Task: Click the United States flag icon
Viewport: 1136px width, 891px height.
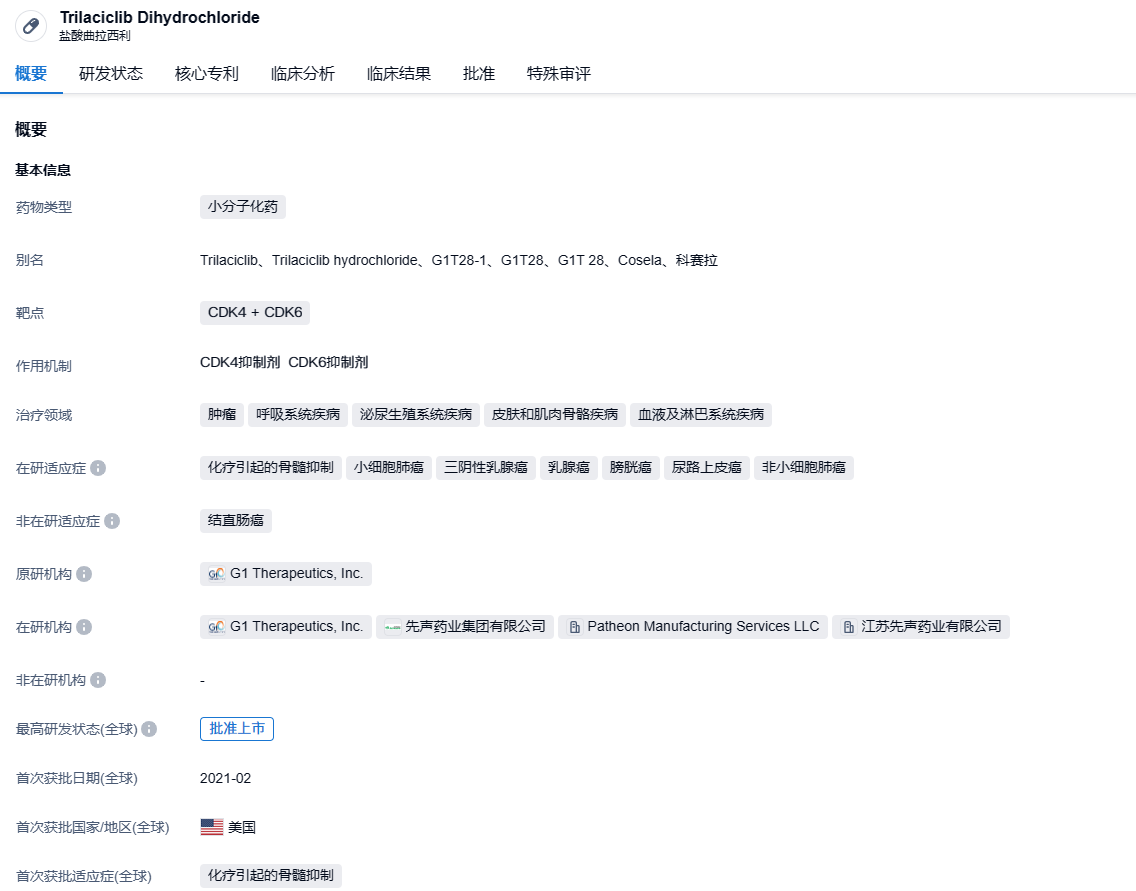Action: [x=211, y=827]
